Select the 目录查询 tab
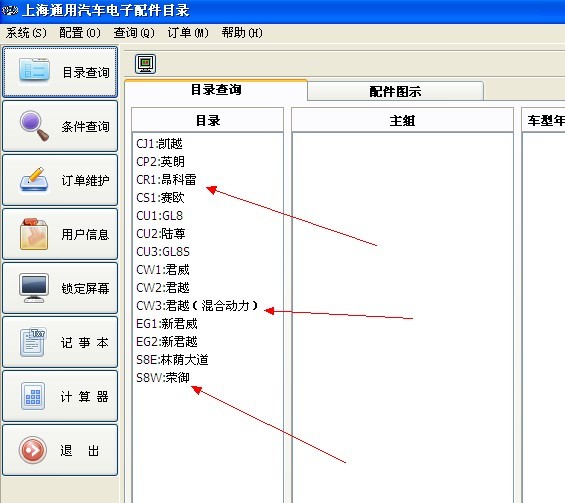The image size is (565, 503). pyautogui.click(x=216, y=90)
